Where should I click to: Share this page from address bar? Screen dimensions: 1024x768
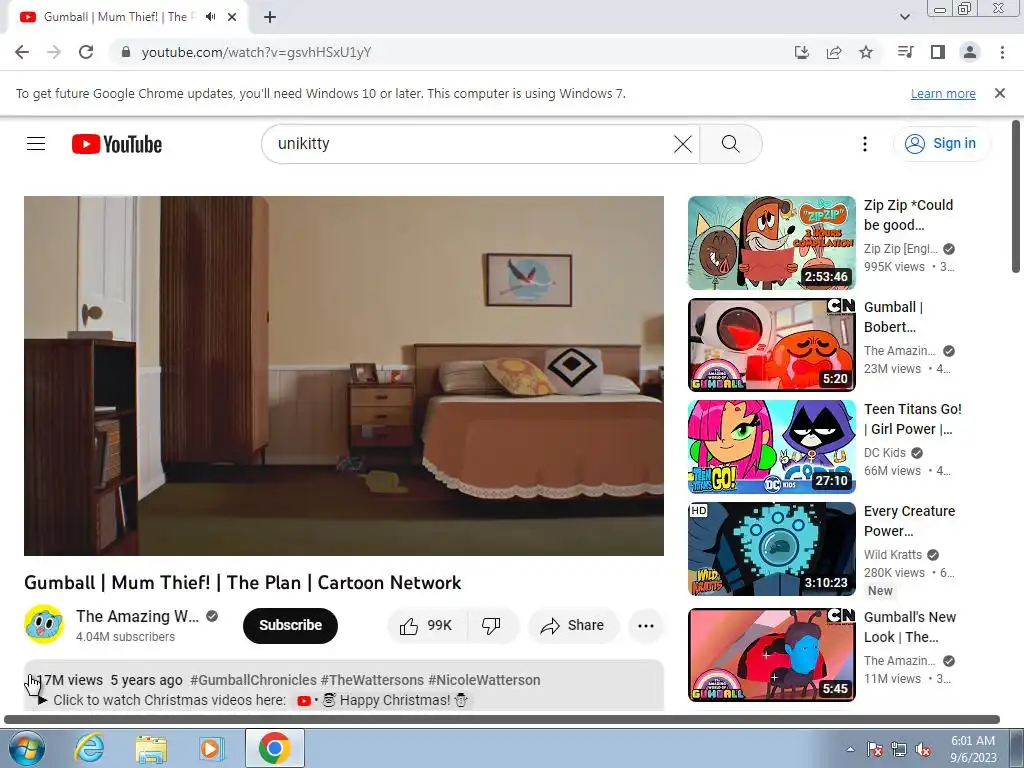834,52
